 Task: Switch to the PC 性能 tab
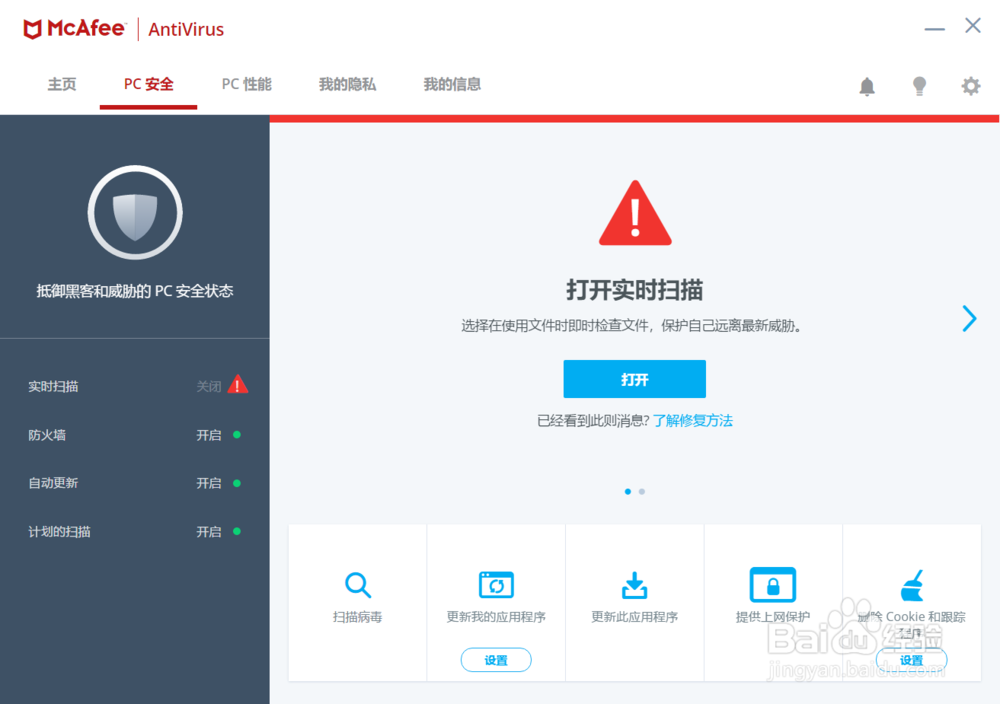246,84
